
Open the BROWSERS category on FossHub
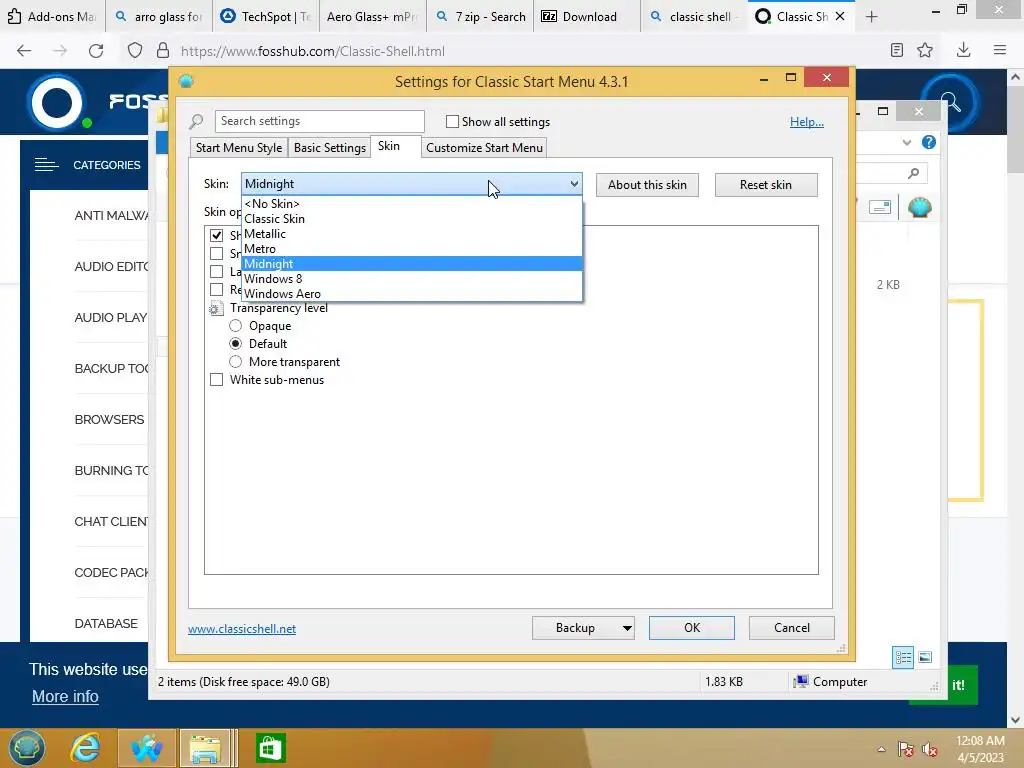[x=109, y=419]
